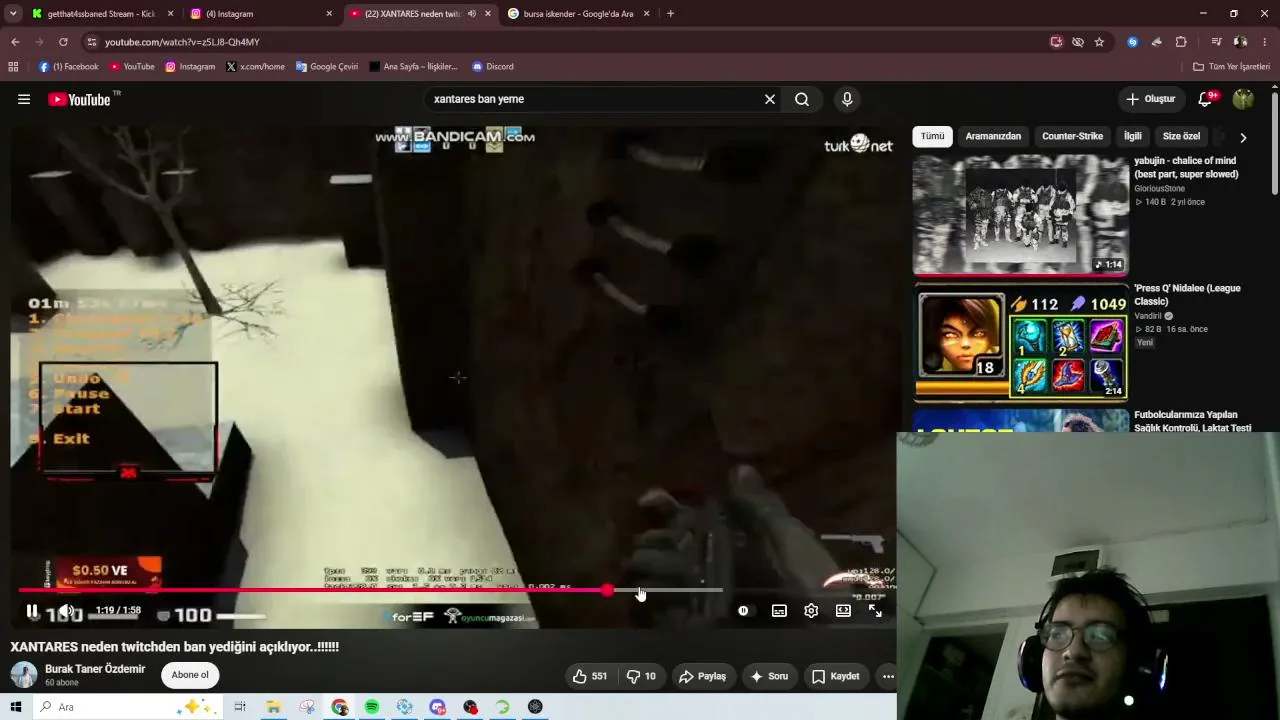Pause the video playback

coord(32,611)
